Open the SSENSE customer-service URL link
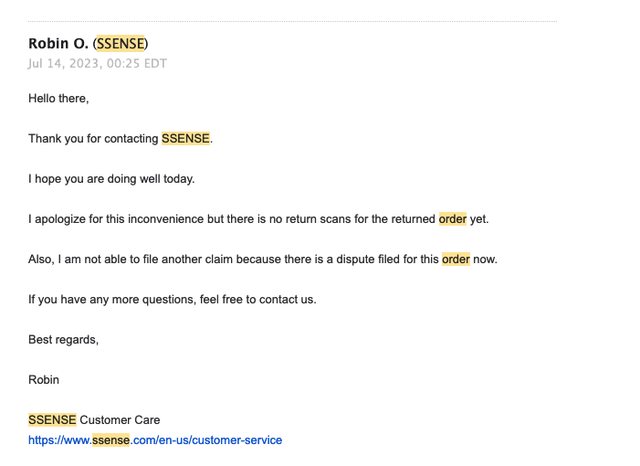The height and width of the screenshot is (466, 640). (155, 440)
